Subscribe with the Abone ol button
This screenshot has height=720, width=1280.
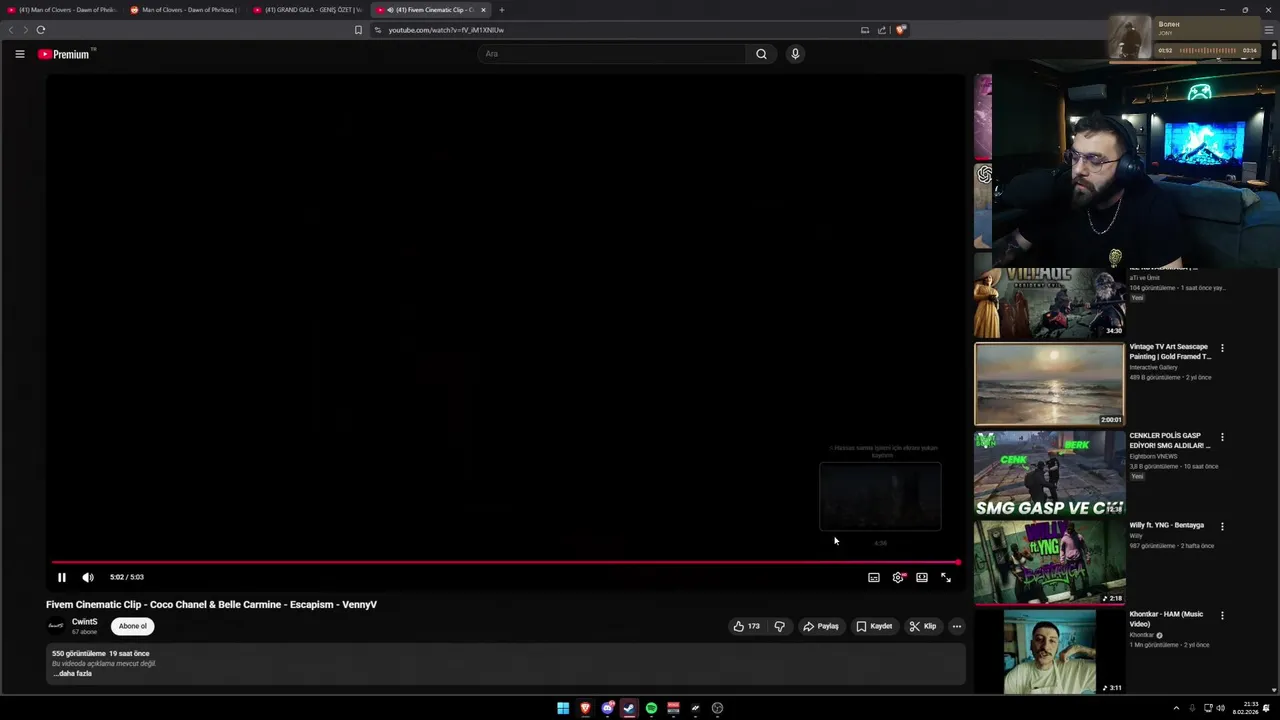pyautogui.click(x=133, y=626)
